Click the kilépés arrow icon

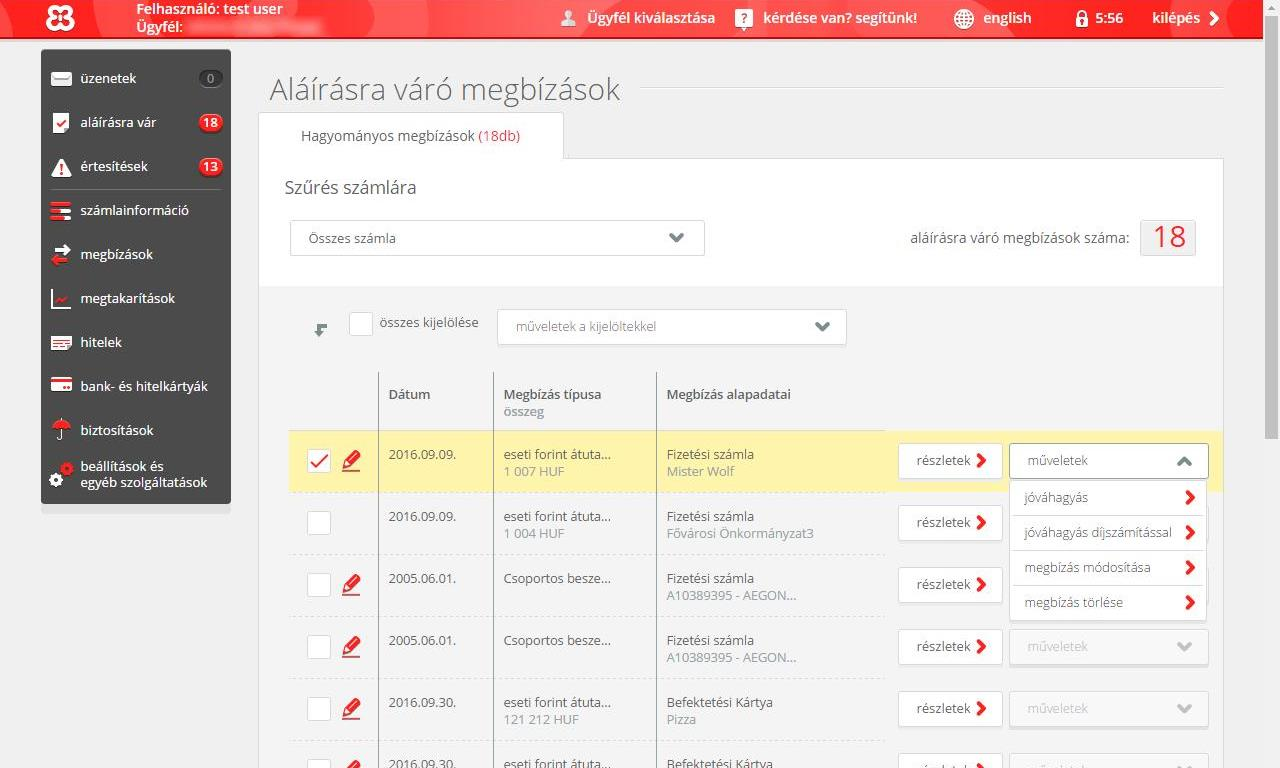(1214, 18)
